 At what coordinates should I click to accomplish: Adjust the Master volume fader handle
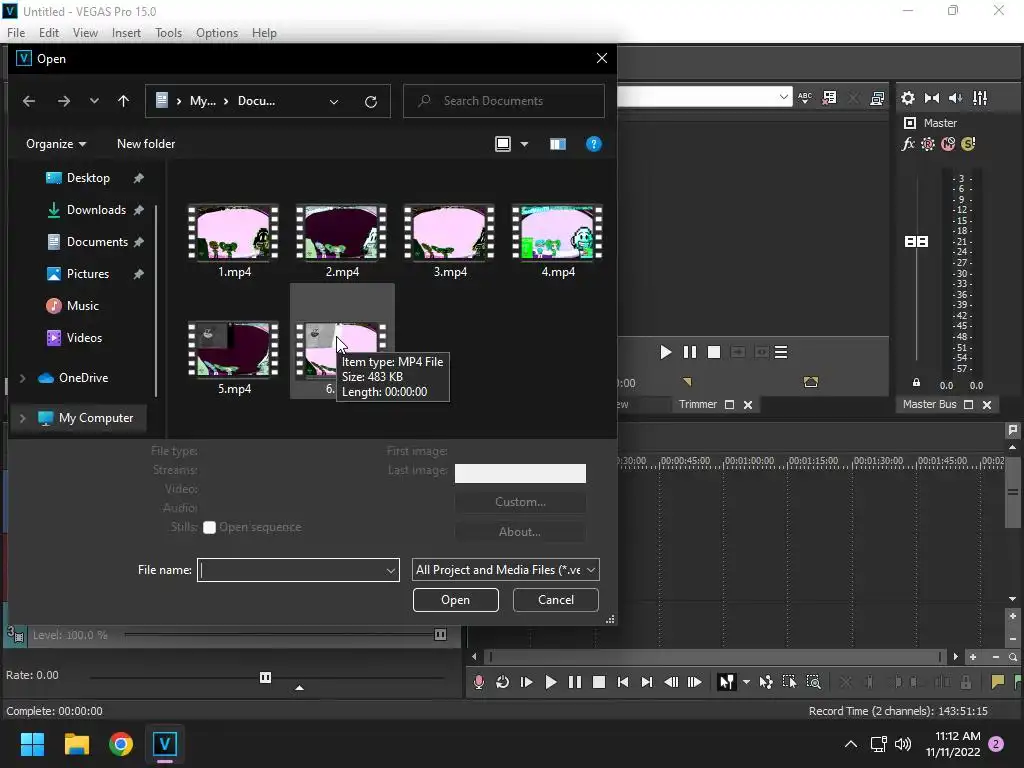pyautogui.click(x=916, y=242)
